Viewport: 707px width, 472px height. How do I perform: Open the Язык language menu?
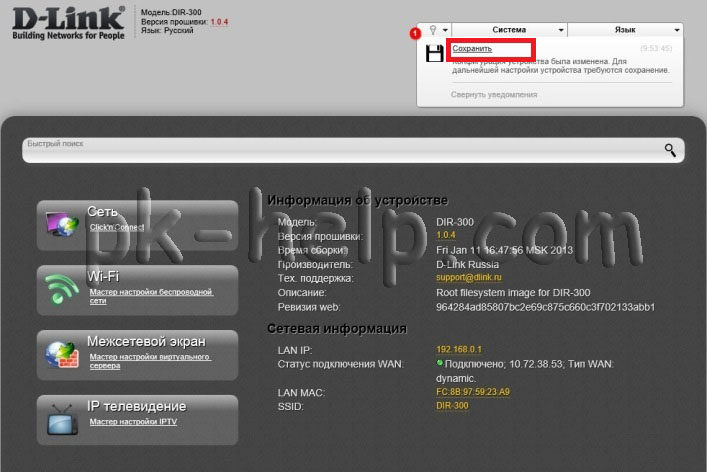pos(625,30)
